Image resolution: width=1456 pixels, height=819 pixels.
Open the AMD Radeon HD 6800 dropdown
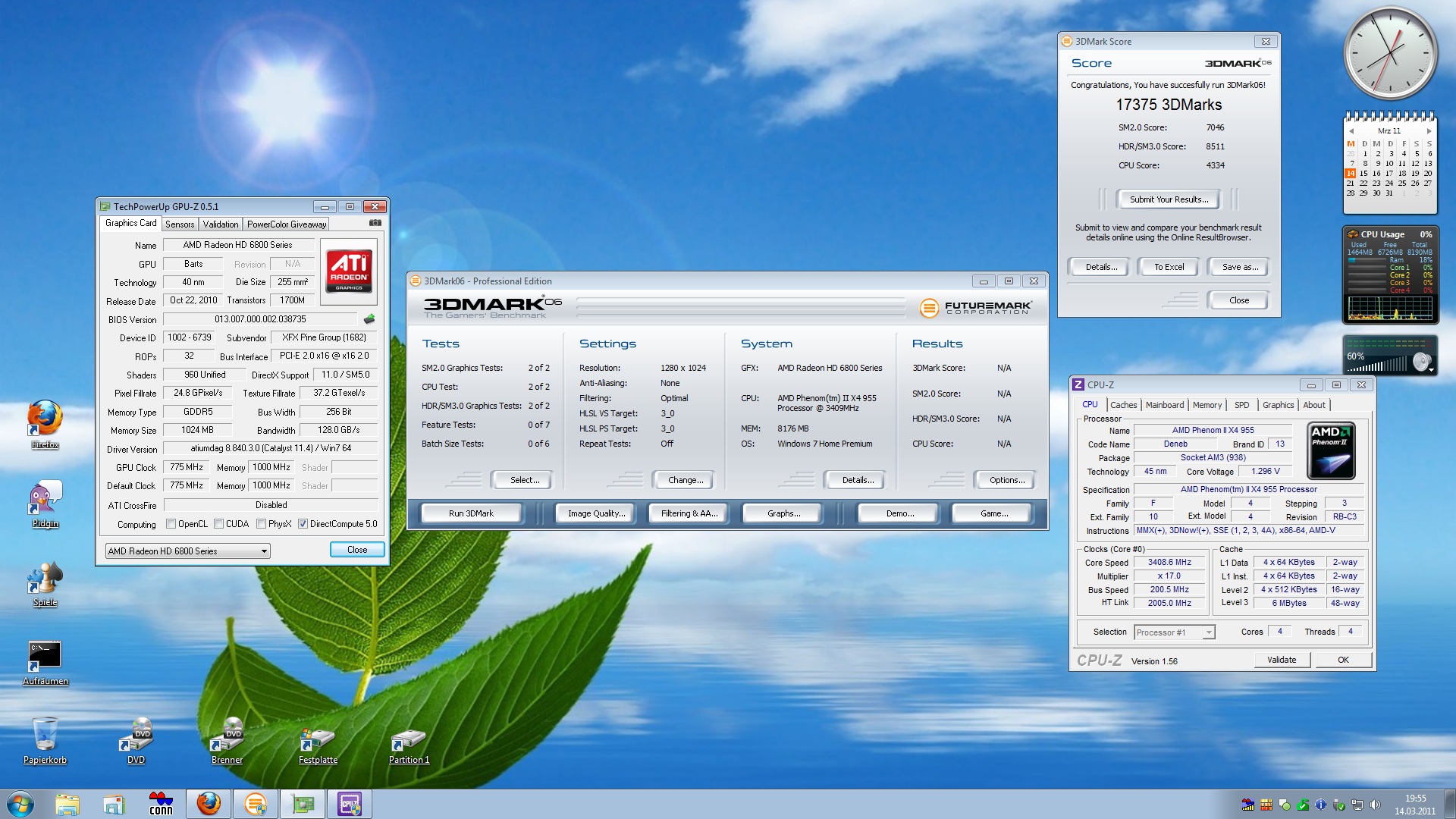click(188, 551)
